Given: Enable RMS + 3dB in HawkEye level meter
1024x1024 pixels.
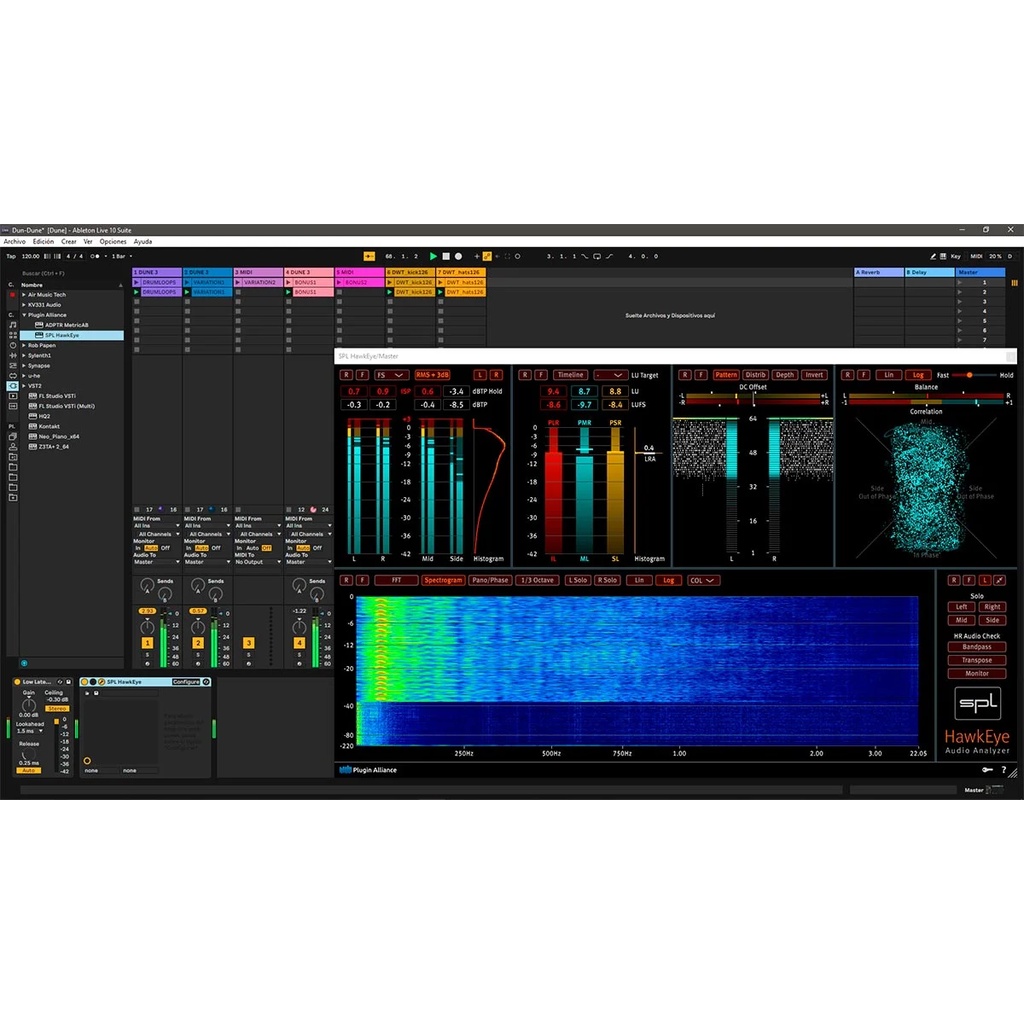Looking at the screenshot, I should (432, 375).
